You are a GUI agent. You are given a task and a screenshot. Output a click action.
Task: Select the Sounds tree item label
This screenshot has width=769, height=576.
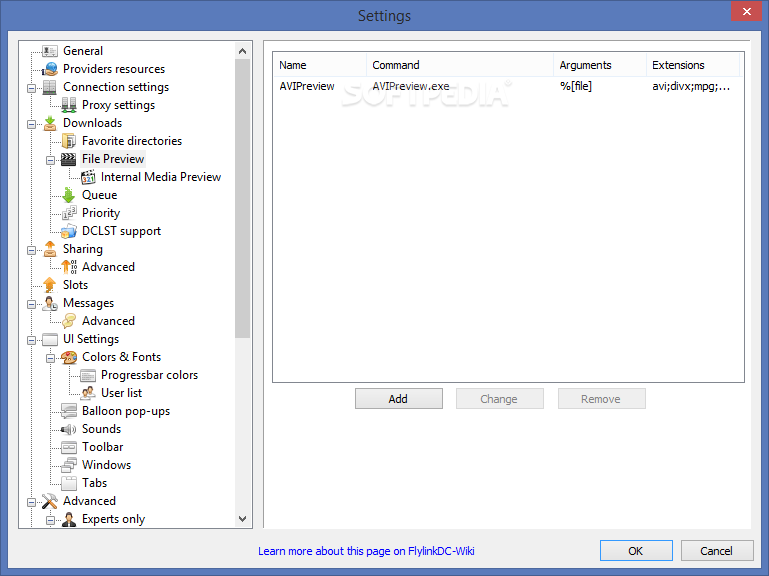coord(102,429)
